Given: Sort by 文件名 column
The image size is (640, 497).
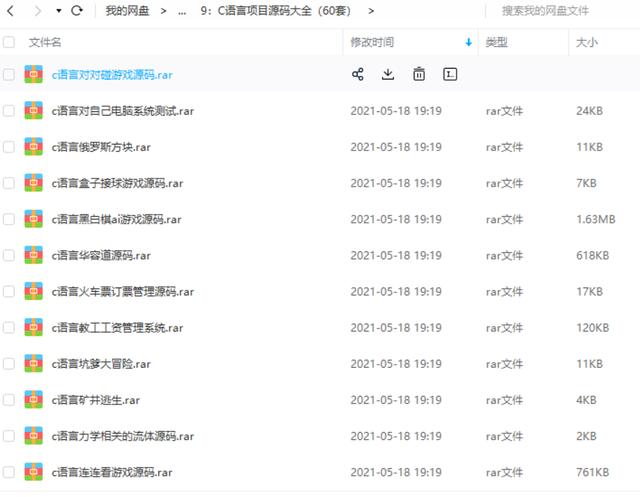Looking at the screenshot, I should (45, 42).
